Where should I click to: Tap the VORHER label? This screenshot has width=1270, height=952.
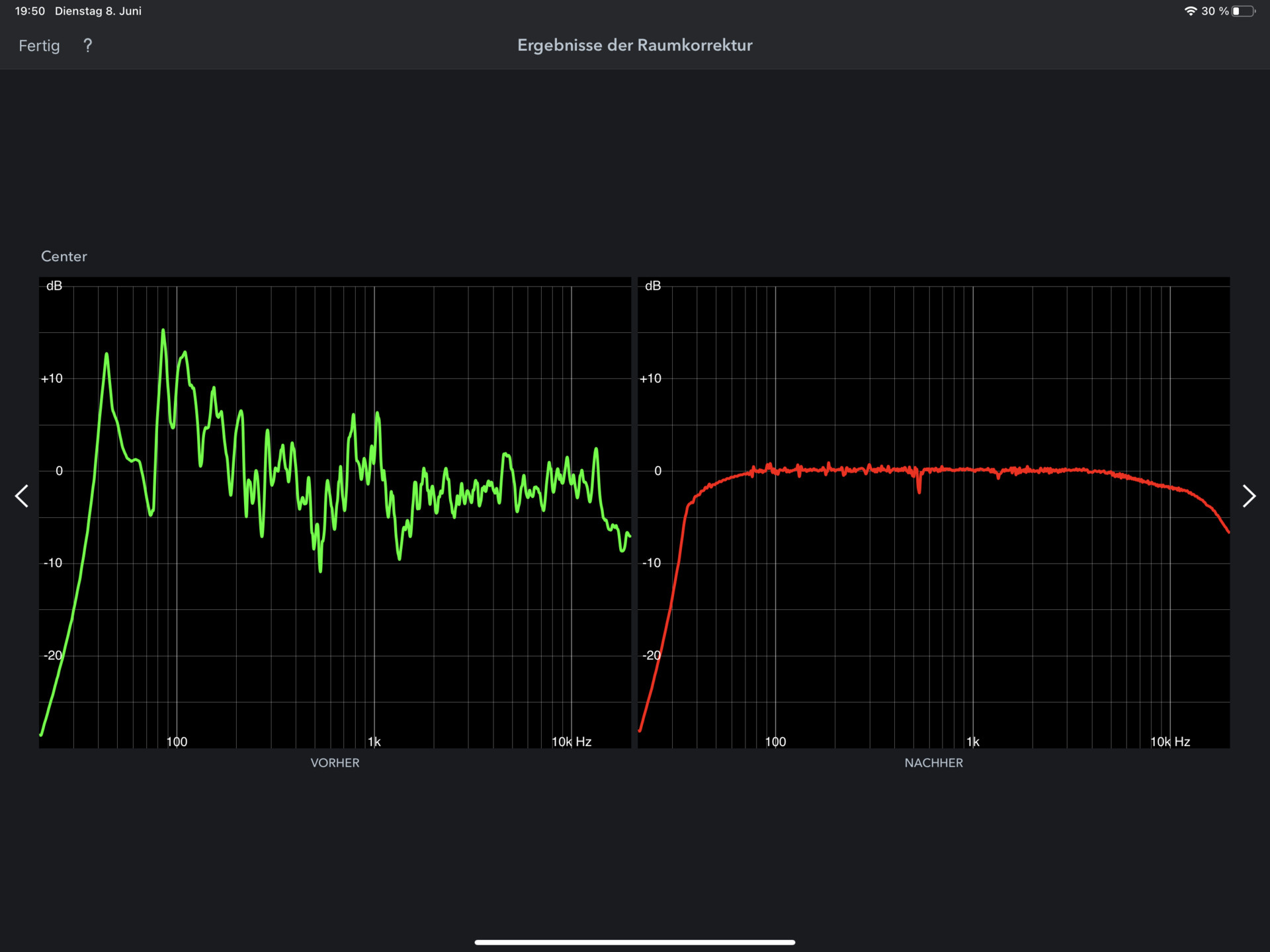tap(335, 763)
